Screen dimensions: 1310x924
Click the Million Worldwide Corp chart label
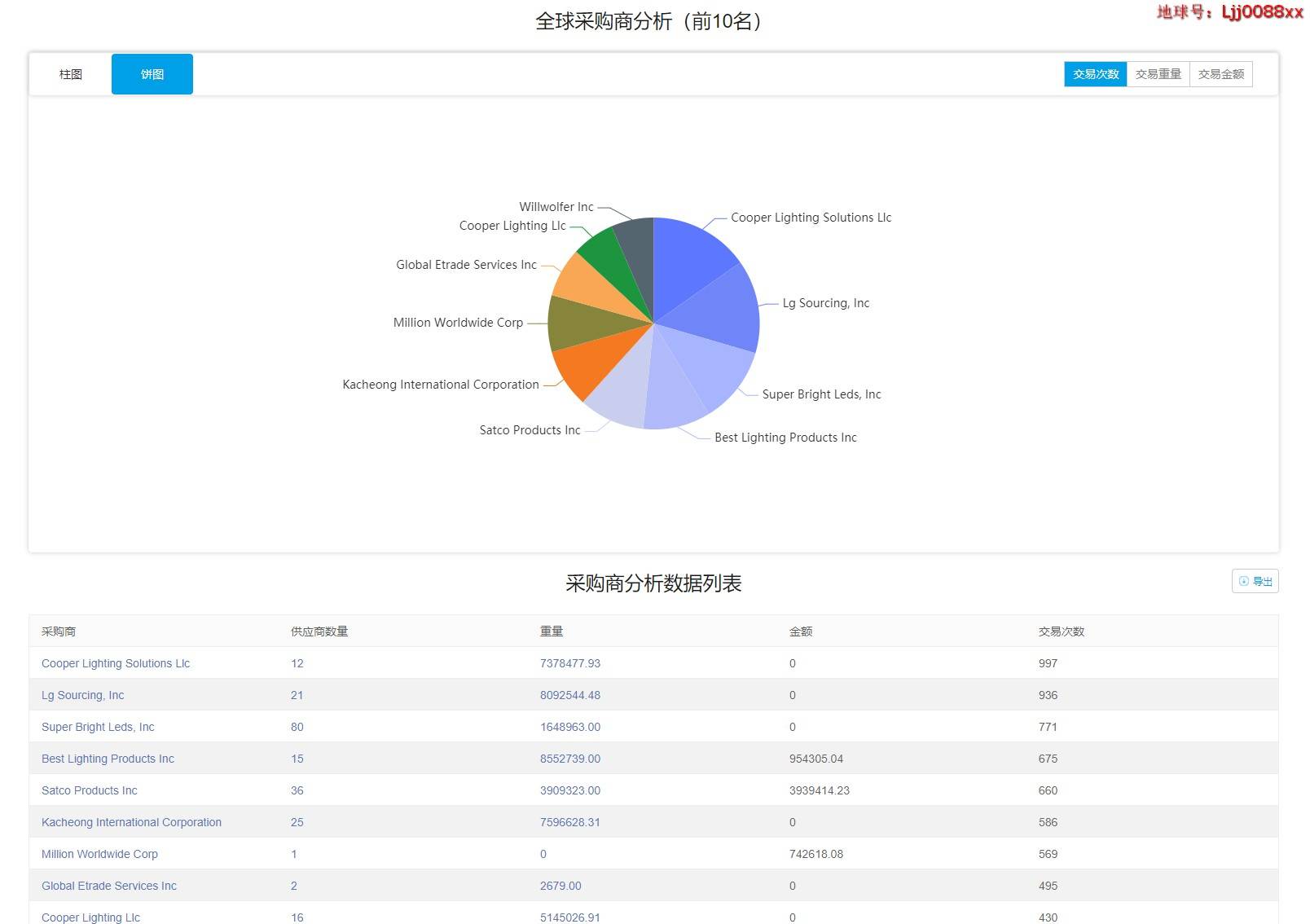(458, 323)
